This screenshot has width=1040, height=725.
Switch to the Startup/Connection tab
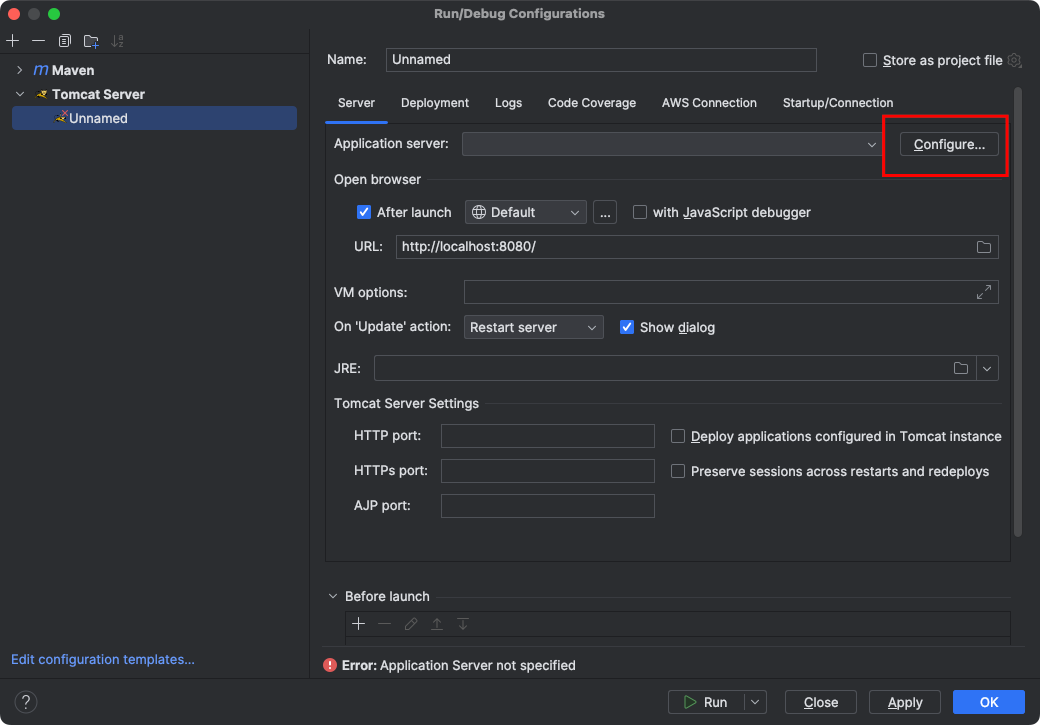click(x=838, y=103)
